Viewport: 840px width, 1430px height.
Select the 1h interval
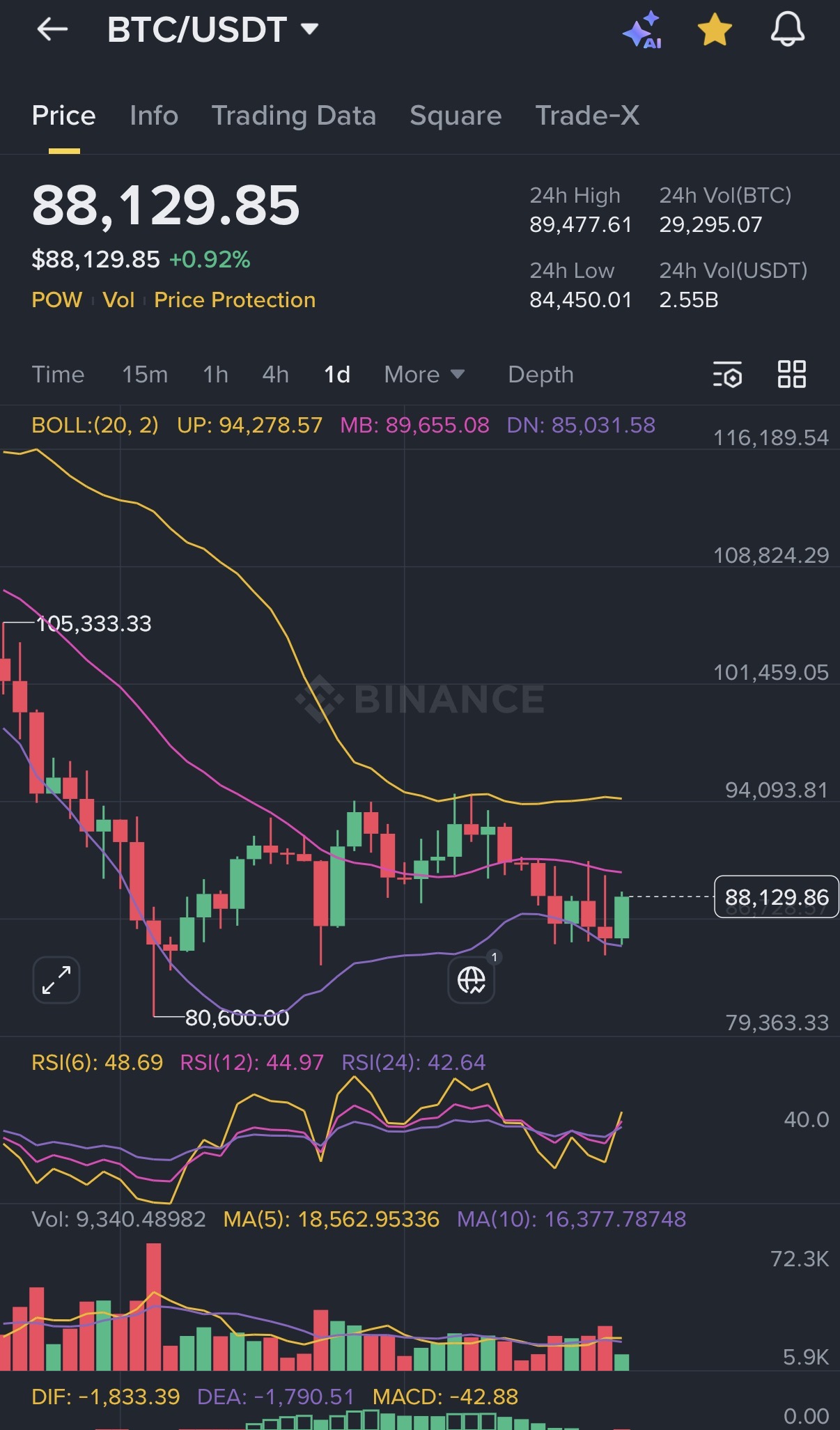(x=216, y=375)
